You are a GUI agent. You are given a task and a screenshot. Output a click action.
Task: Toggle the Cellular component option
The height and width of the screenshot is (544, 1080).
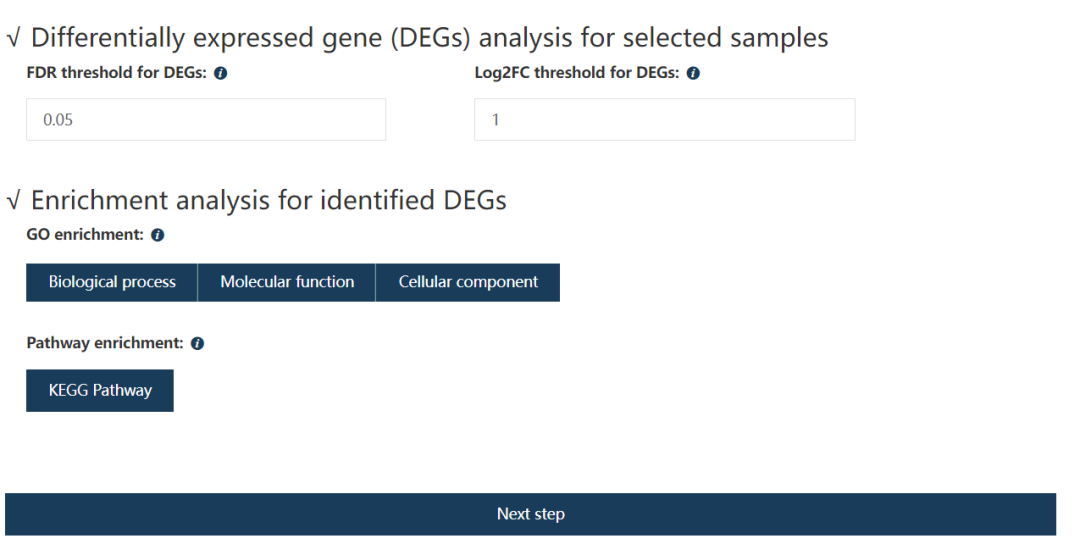[468, 282]
